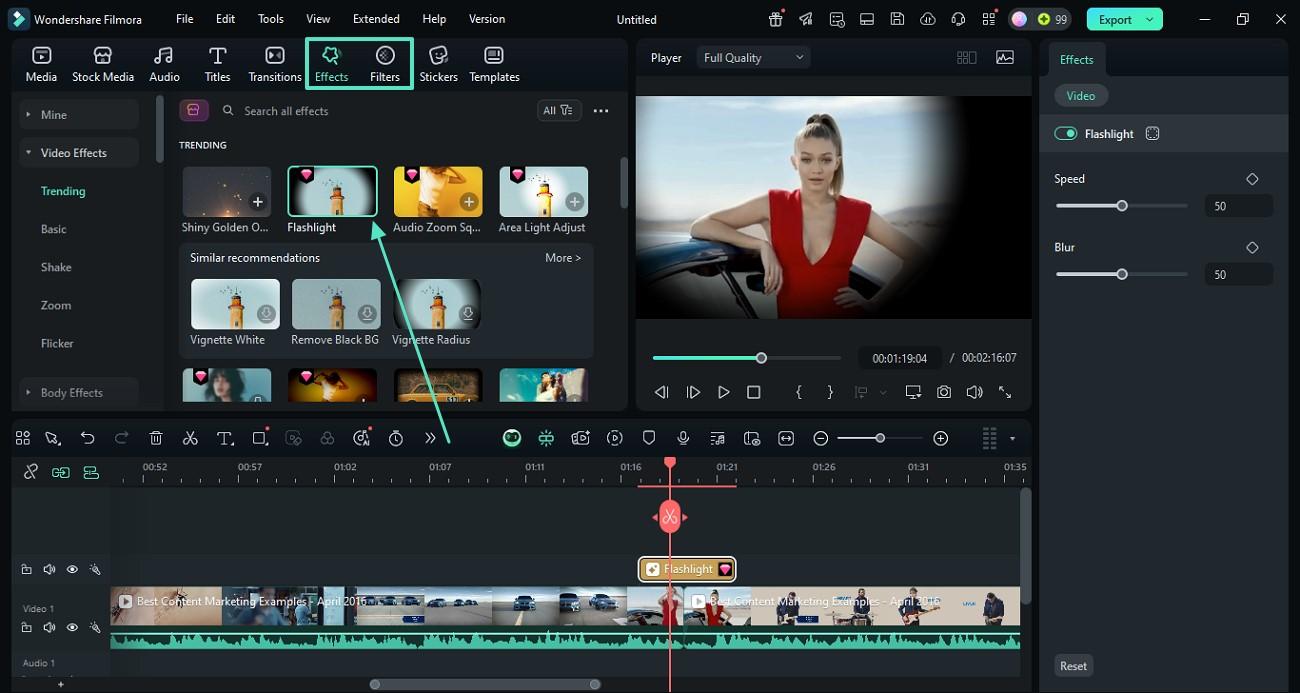Image resolution: width=1300 pixels, height=693 pixels.
Task: Click the Record voiceover microphone icon
Action: [683, 438]
